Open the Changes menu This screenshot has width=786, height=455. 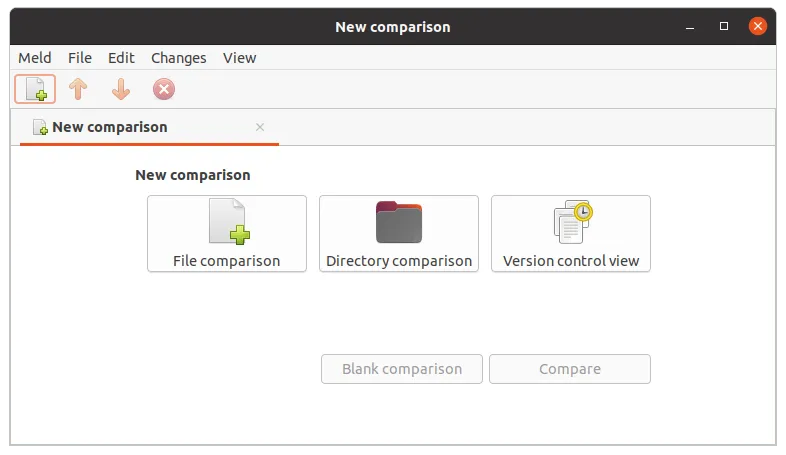pos(178,58)
